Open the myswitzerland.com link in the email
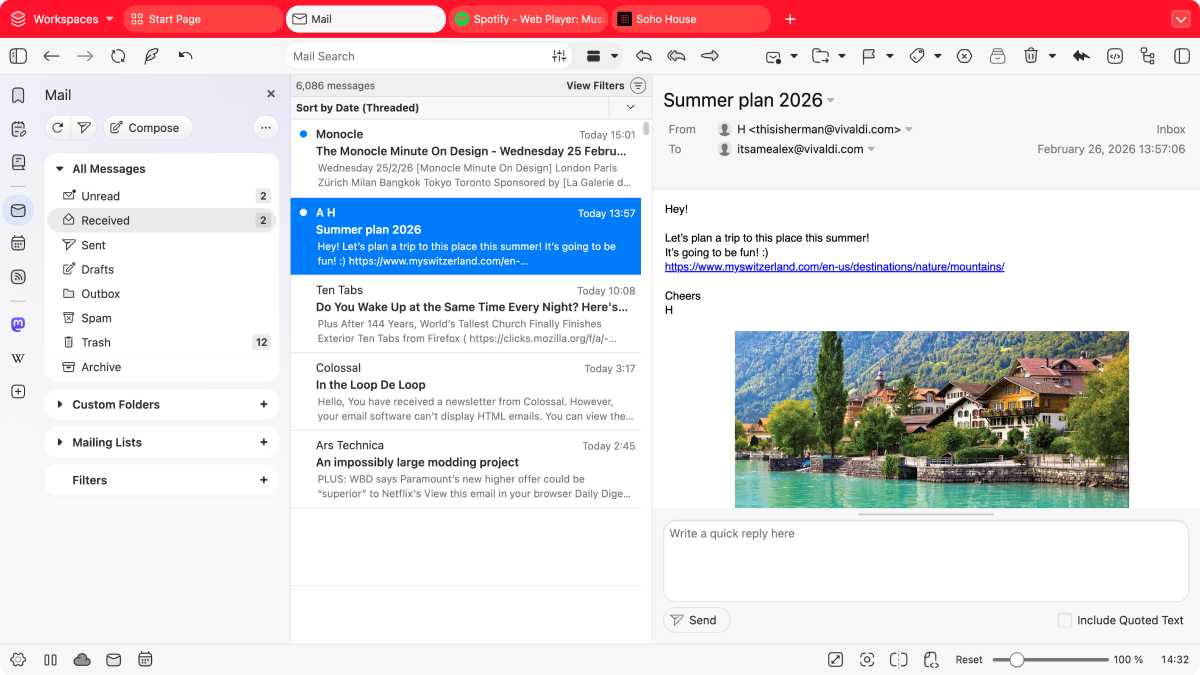The image size is (1200, 675). coord(834,267)
